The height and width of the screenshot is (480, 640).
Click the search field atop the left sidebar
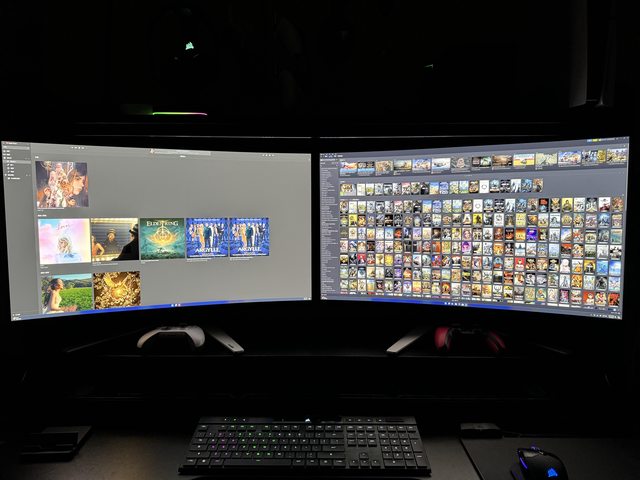tap(17, 149)
